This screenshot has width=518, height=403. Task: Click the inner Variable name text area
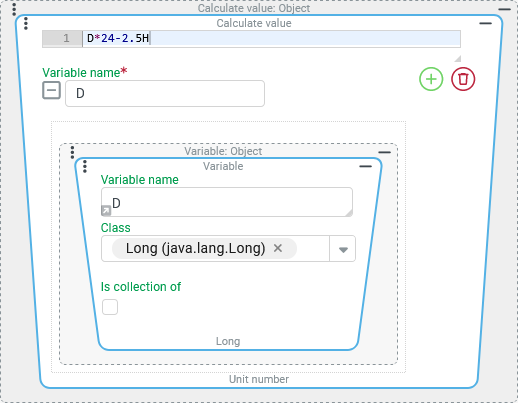click(227, 202)
